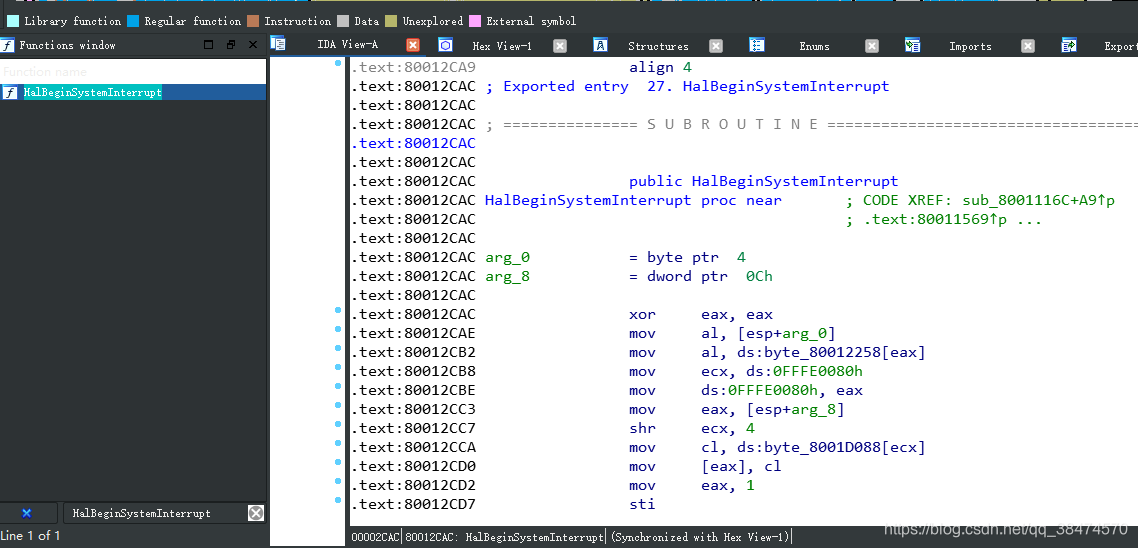Screen dimensions: 1138x548
Task: Follow the .text:80011569 xref
Action: click(x=938, y=219)
